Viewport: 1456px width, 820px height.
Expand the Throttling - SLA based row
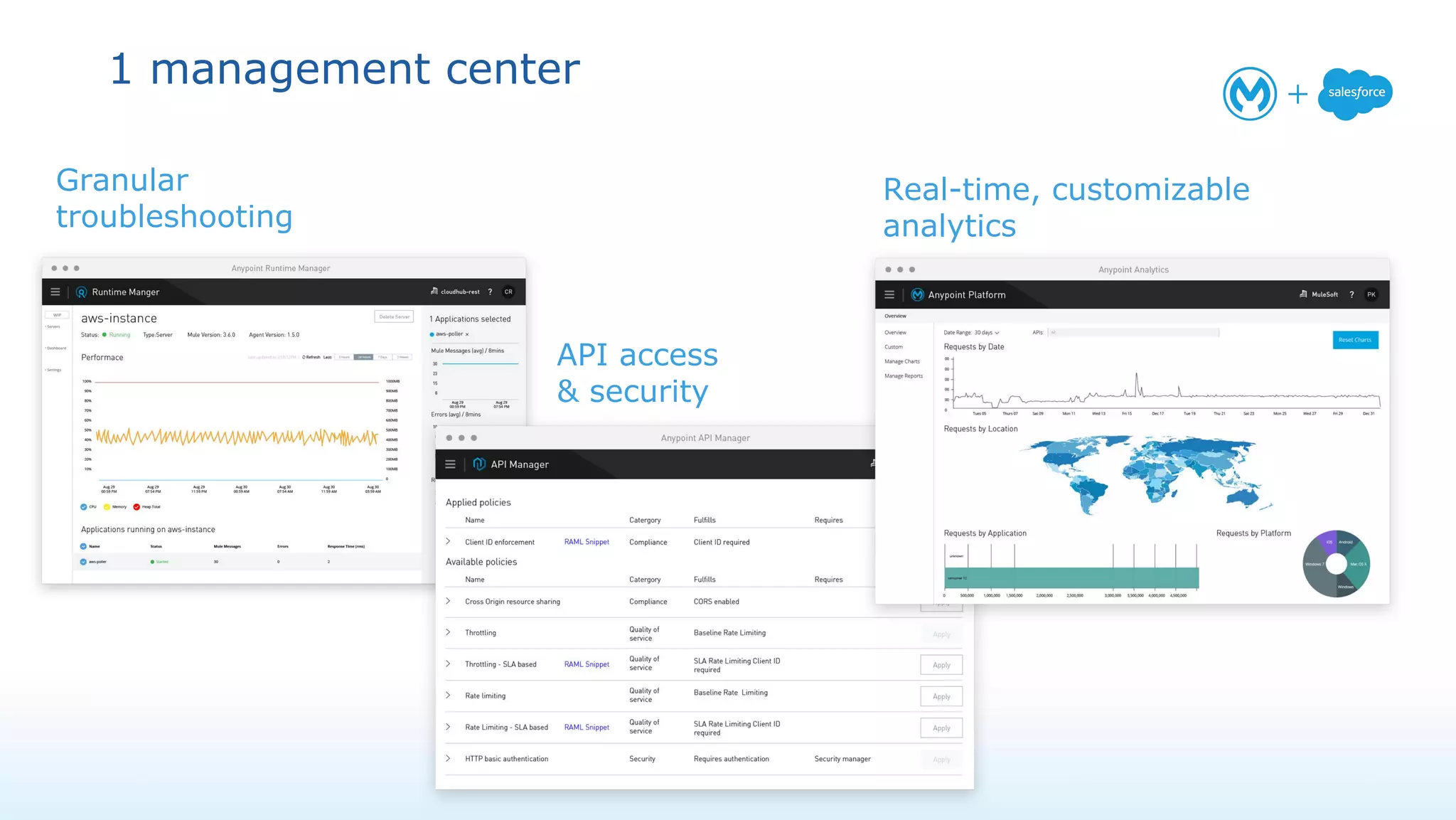tap(449, 664)
